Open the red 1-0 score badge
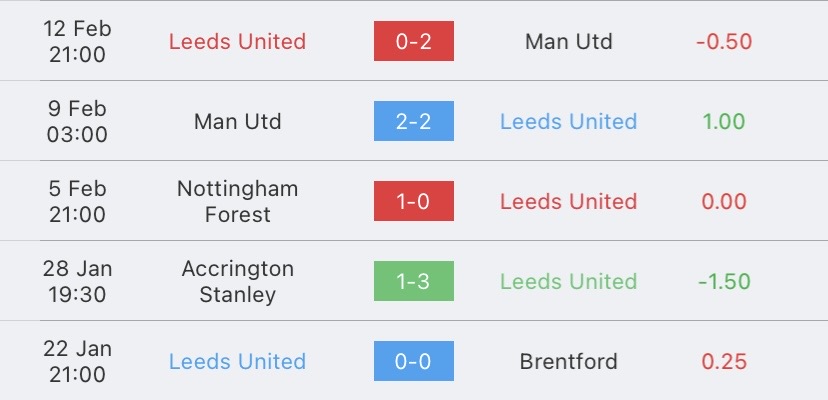The width and height of the screenshot is (828, 400). click(413, 201)
